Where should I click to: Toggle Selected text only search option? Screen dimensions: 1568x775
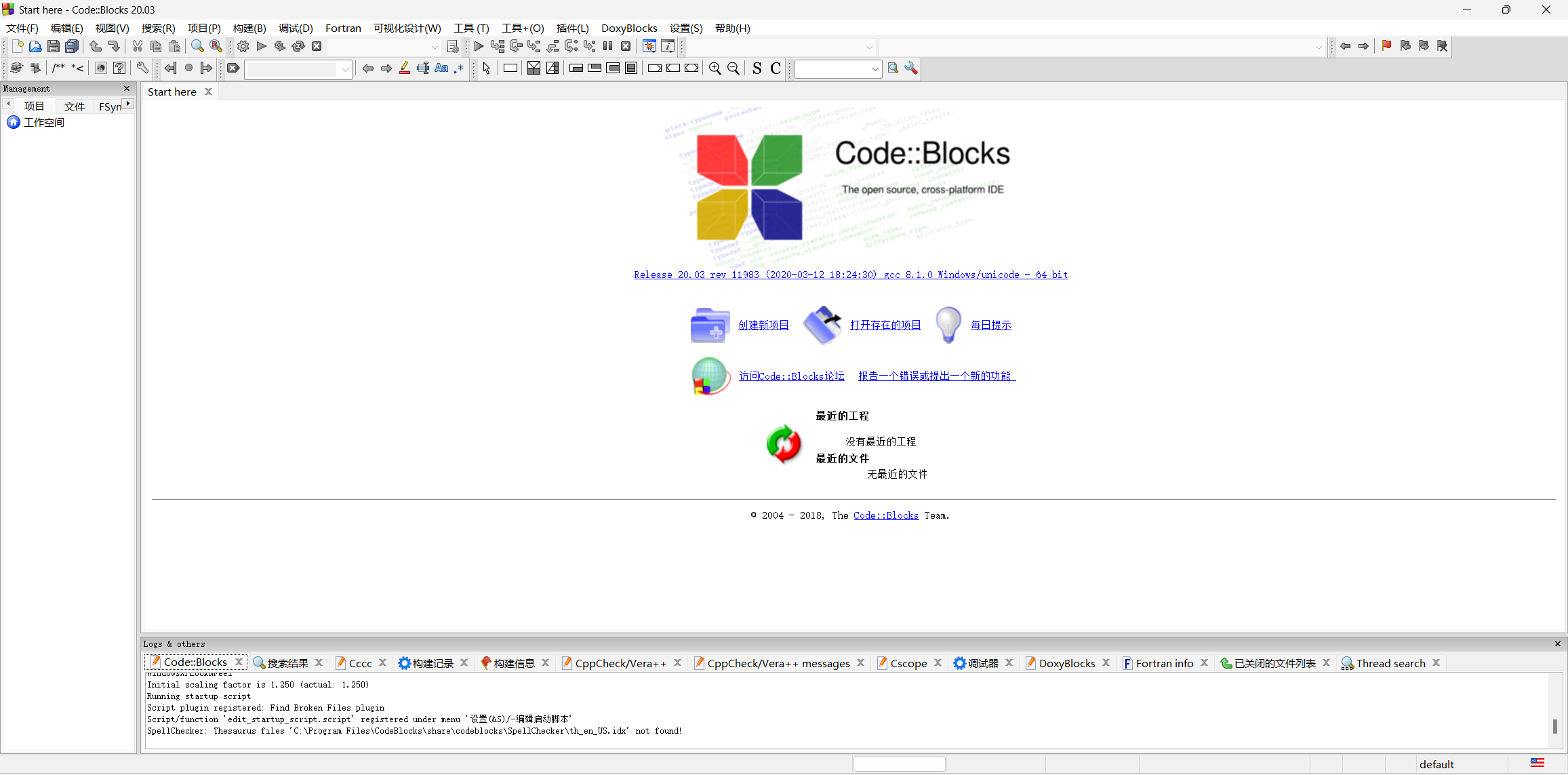pyautogui.click(x=423, y=68)
